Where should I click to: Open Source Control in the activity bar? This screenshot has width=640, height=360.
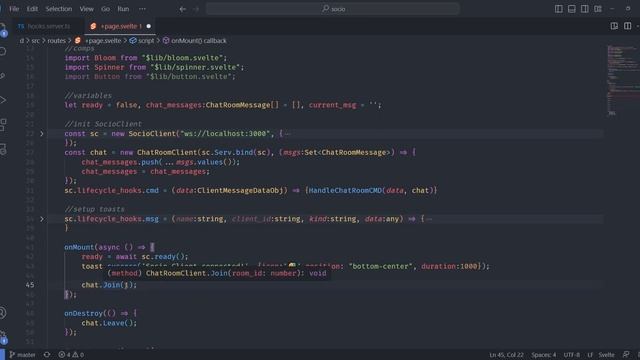tap(3, 76)
